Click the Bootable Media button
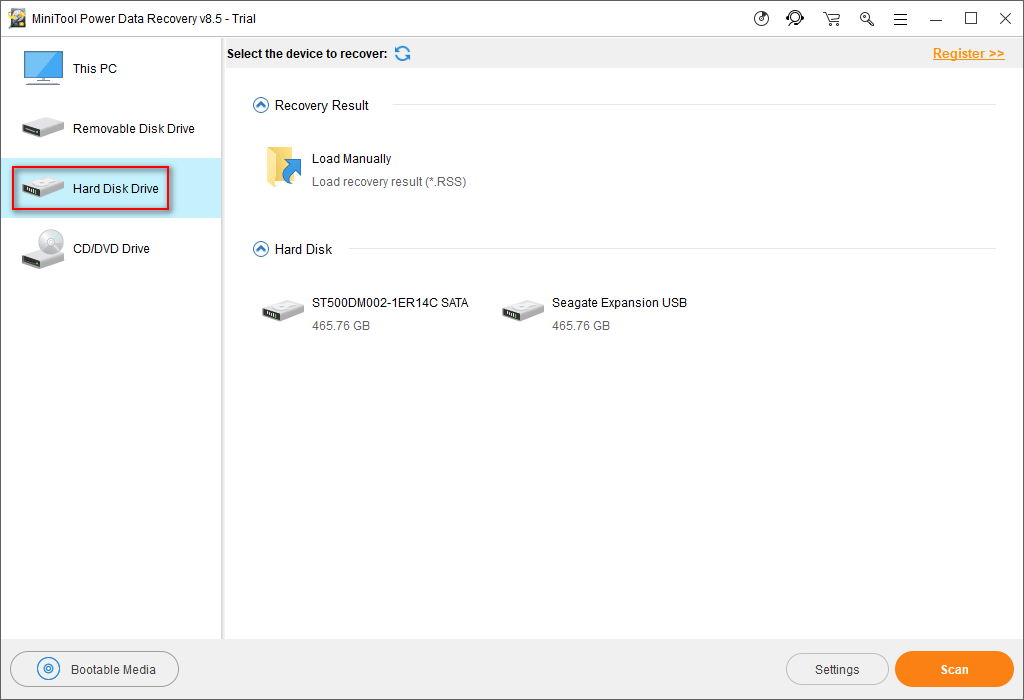This screenshot has height=700, width=1024. pyautogui.click(x=95, y=669)
